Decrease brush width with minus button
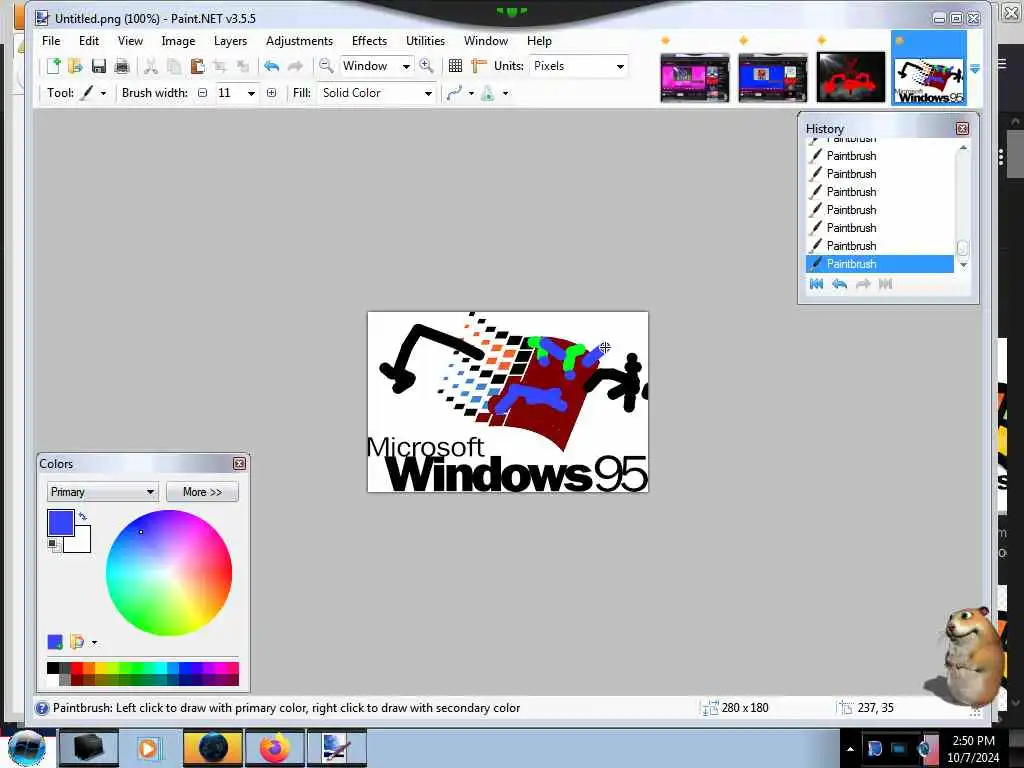This screenshot has width=1024, height=768. 202,93
